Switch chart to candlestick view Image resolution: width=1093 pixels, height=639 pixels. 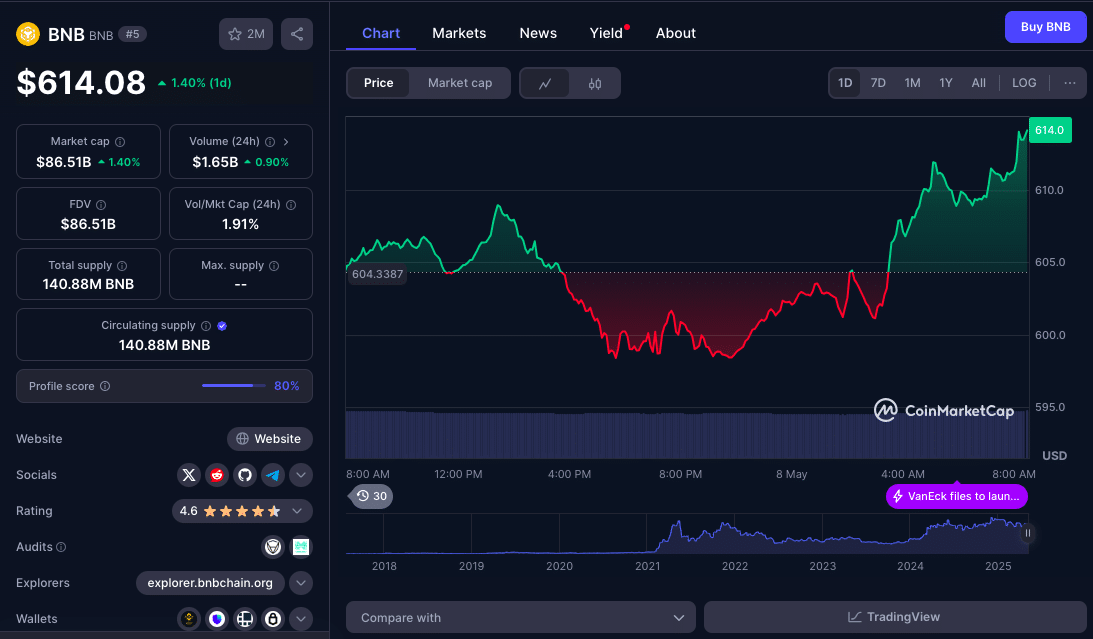pyautogui.click(x=595, y=84)
